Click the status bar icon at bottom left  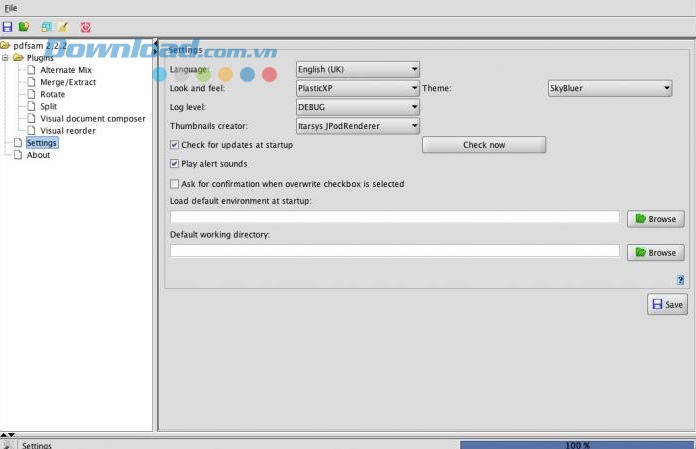tap(7, 444)
